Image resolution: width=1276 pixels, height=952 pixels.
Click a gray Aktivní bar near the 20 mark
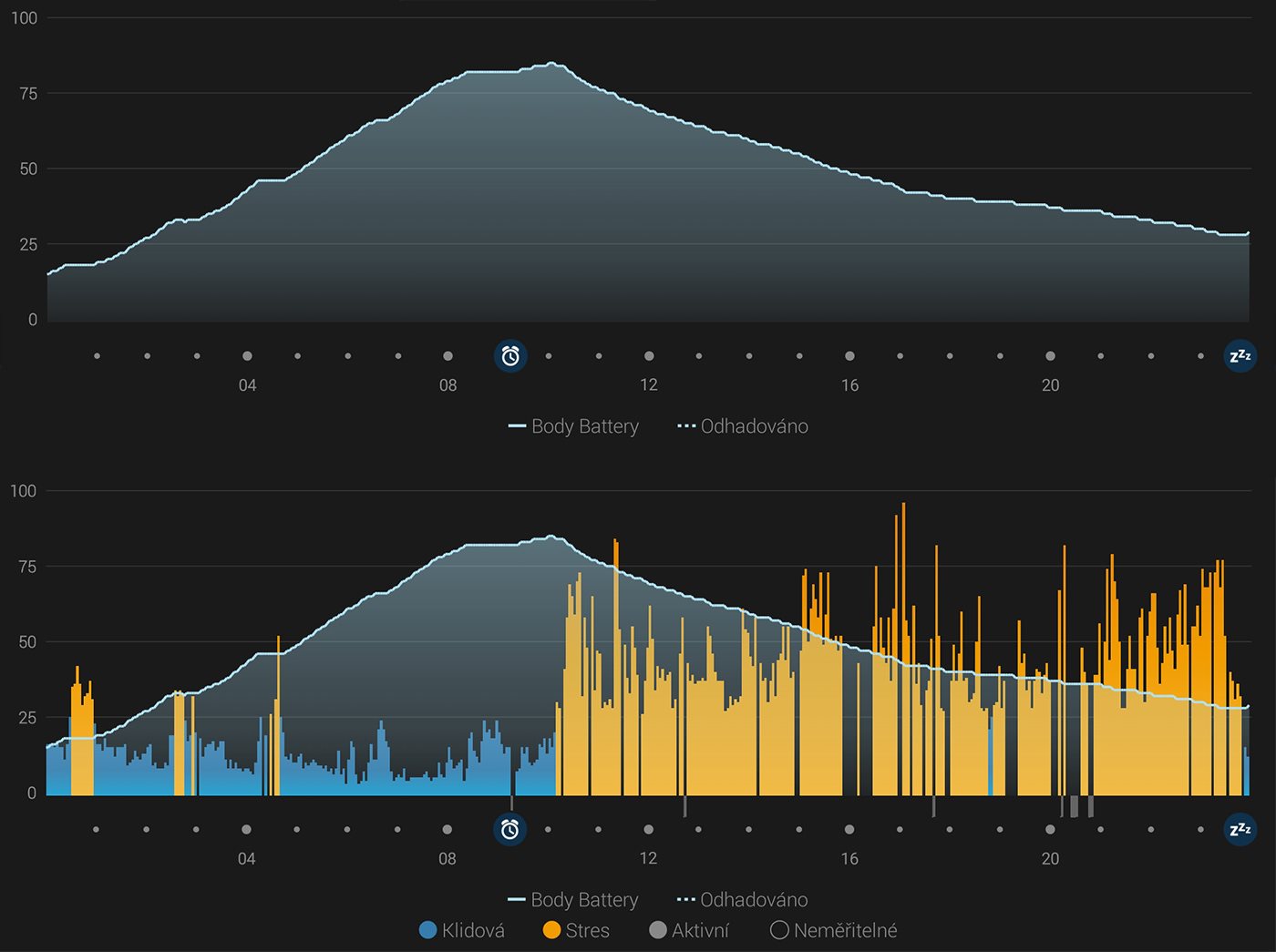coord(1074,805)
